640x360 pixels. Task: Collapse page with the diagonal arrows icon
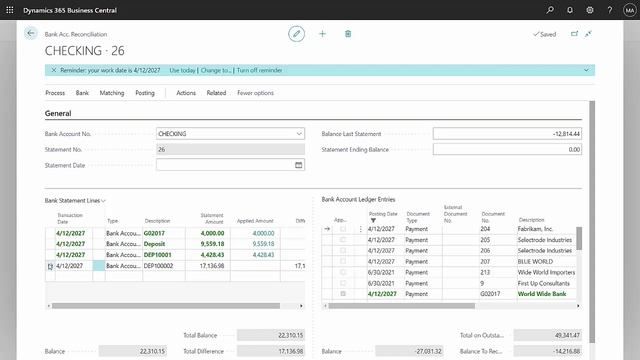[588, 34]
